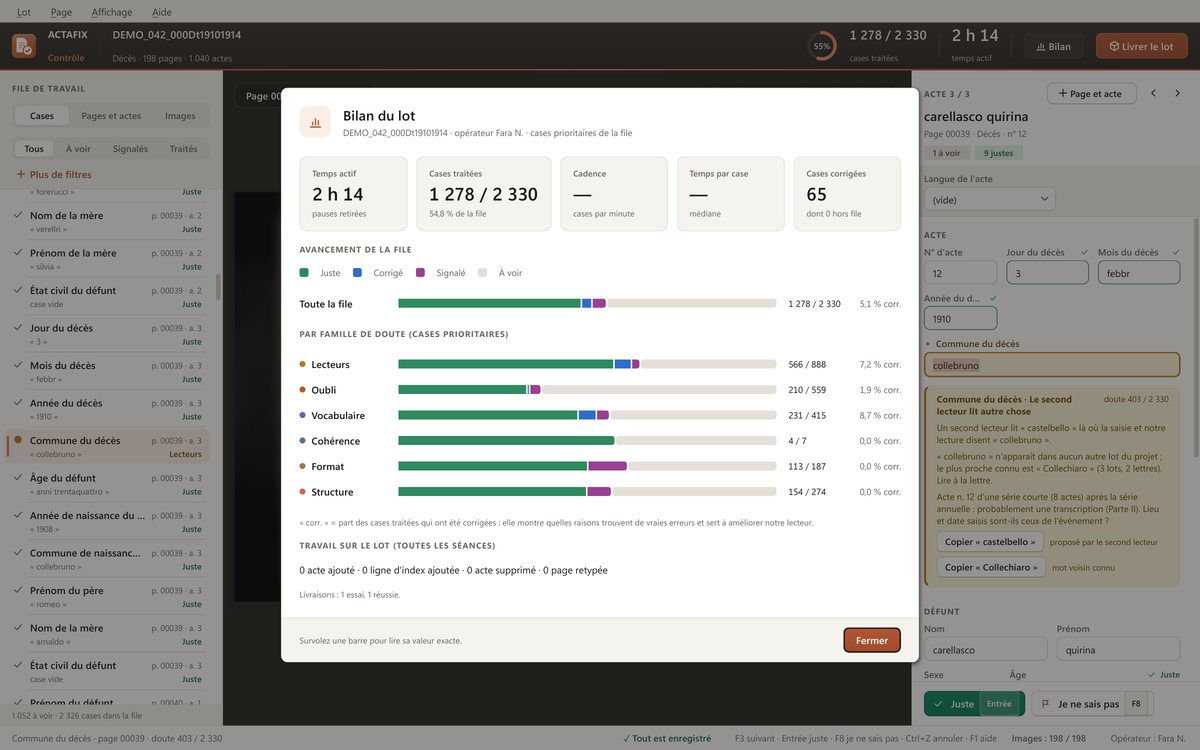Copy the « castelbello » suggestion
Image resolution: width=1200 pixels, height=750 pixels.
coord(990,541)
